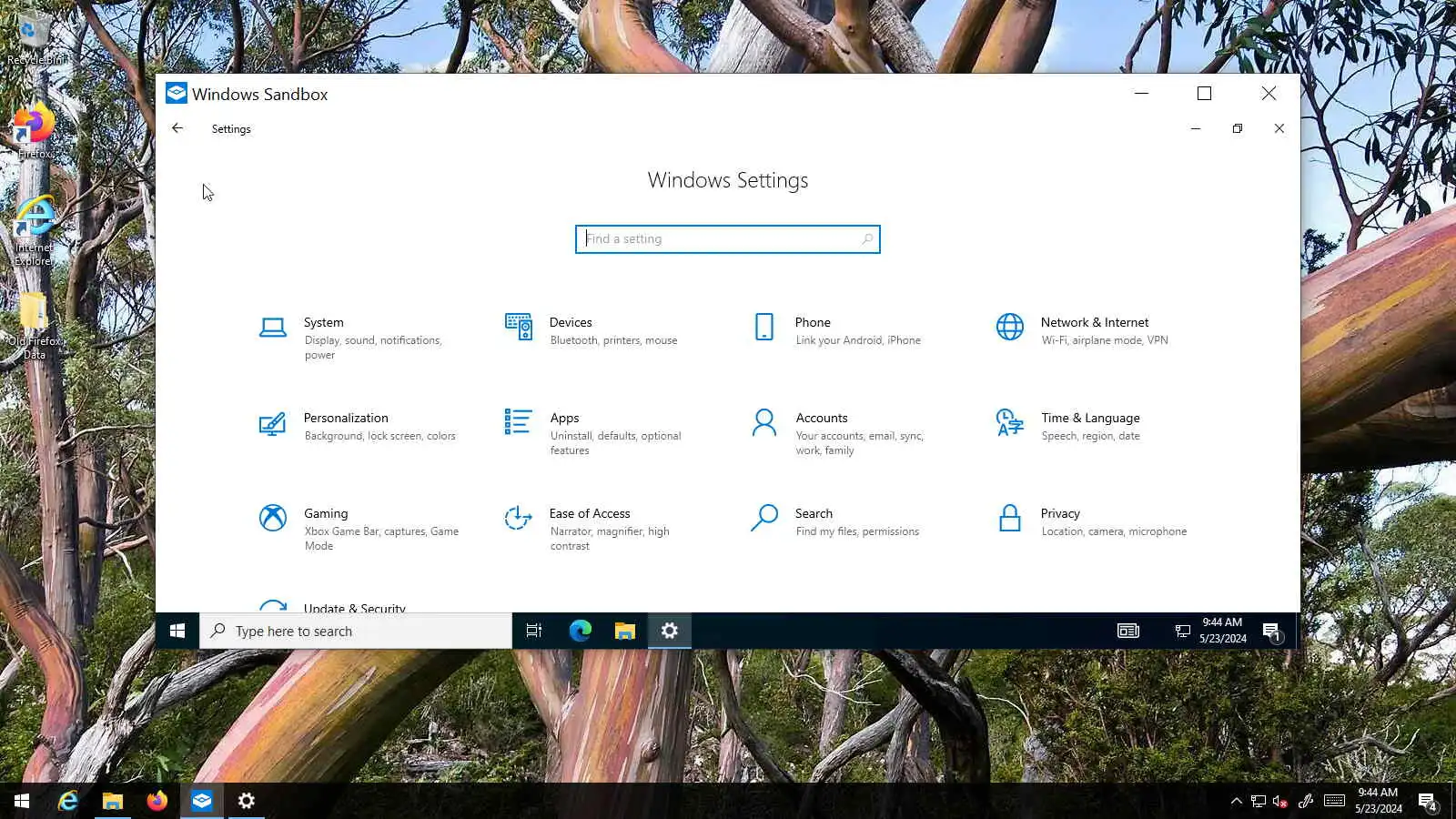Click the Find a setting search box
Viewport: 1456px width, 819px height.
[x=728, y=239]
